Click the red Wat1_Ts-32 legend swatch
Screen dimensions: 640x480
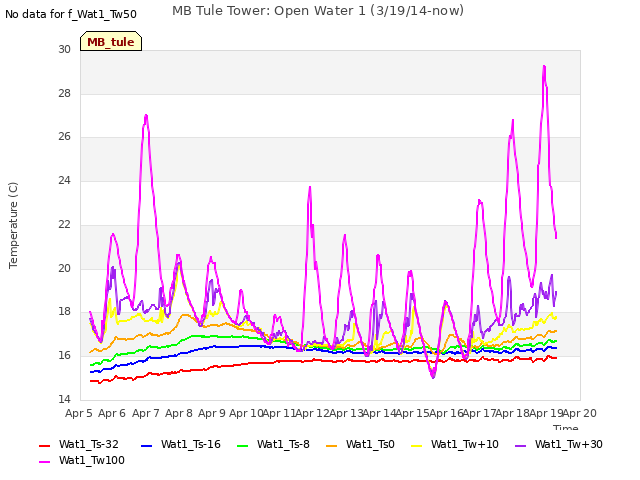[x=45, y=446]
